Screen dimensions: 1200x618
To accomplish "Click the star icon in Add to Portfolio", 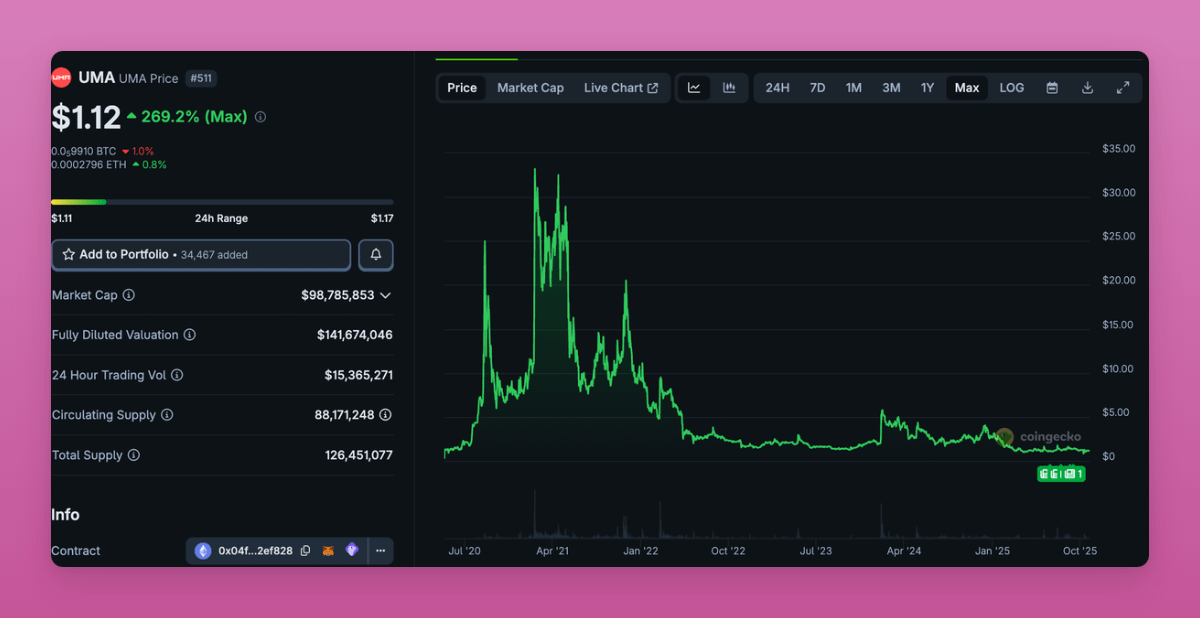I will [x=69, y=255].
